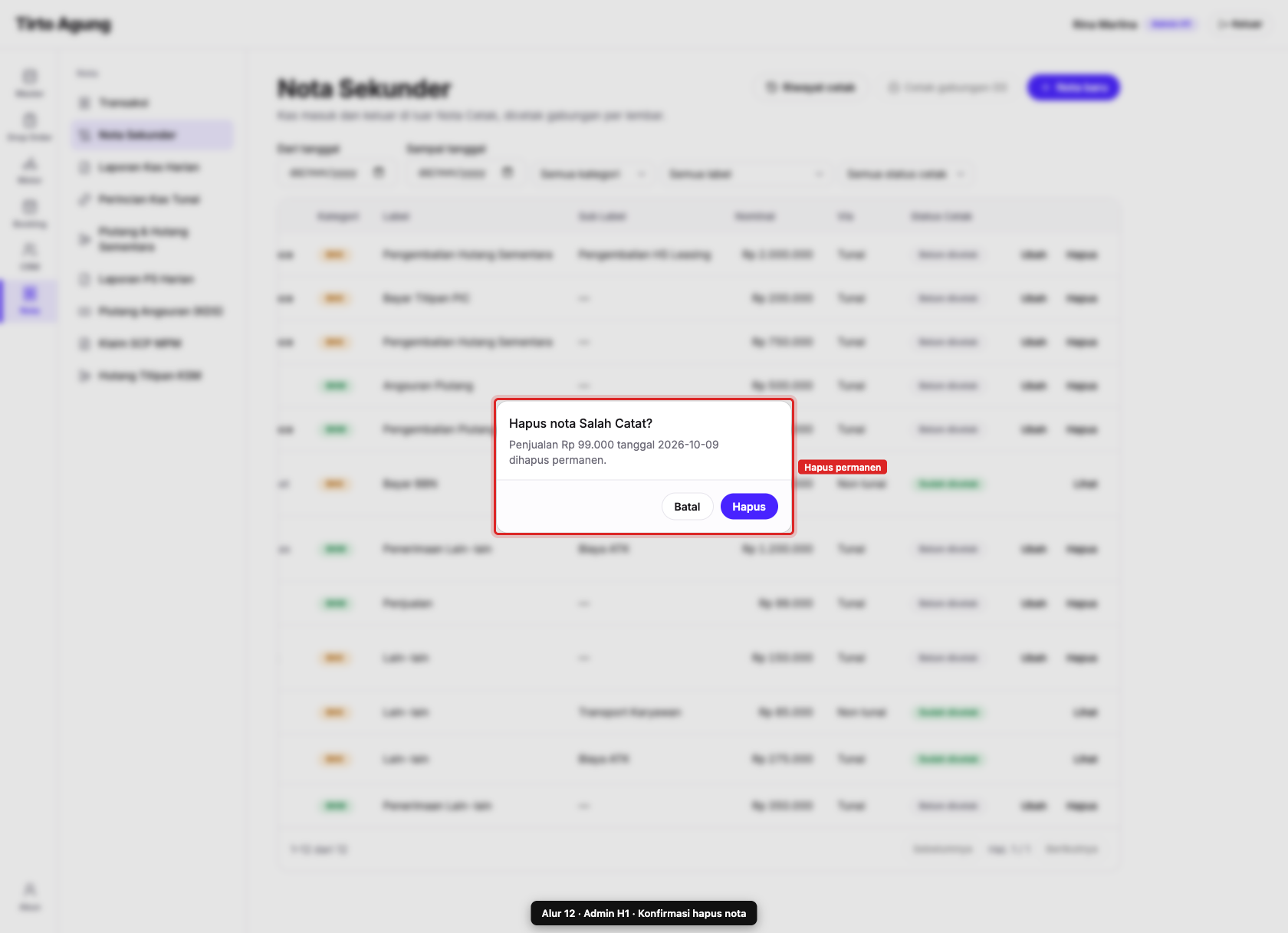Confirm deletion with the Hapus button
Image resolution: width=1288 pixels, height=933 pixels.
(x=749, y=507)
